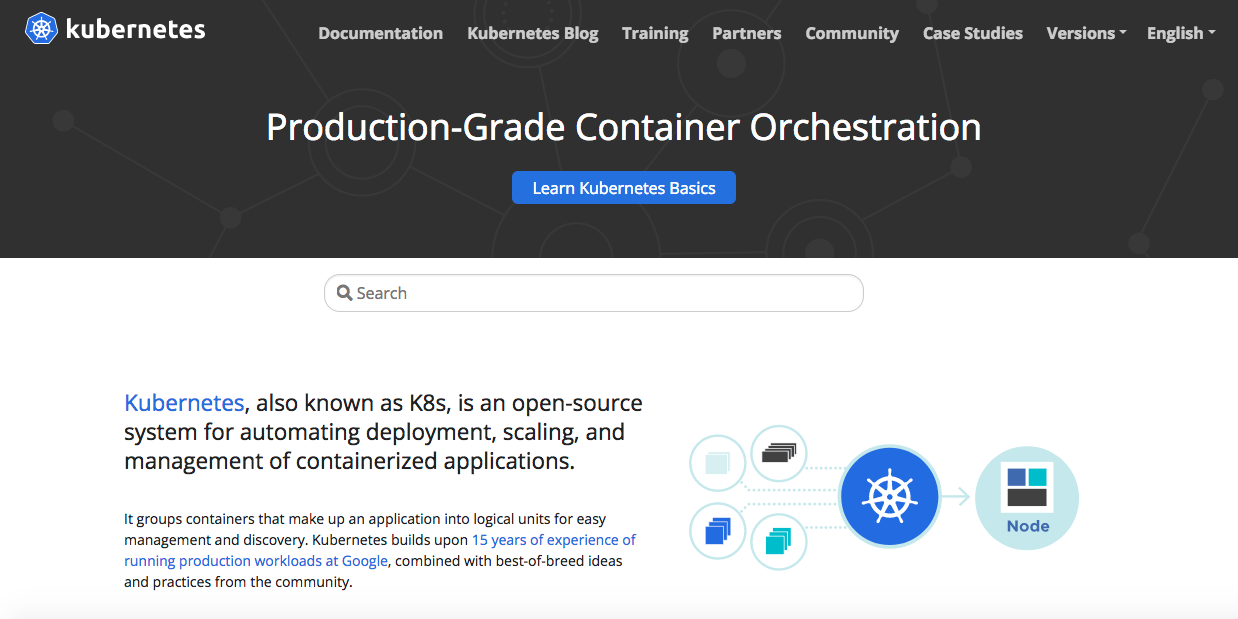Click the blue Kubernetes wheel diagram icon

pyautogui.click(x=889, y=497)
